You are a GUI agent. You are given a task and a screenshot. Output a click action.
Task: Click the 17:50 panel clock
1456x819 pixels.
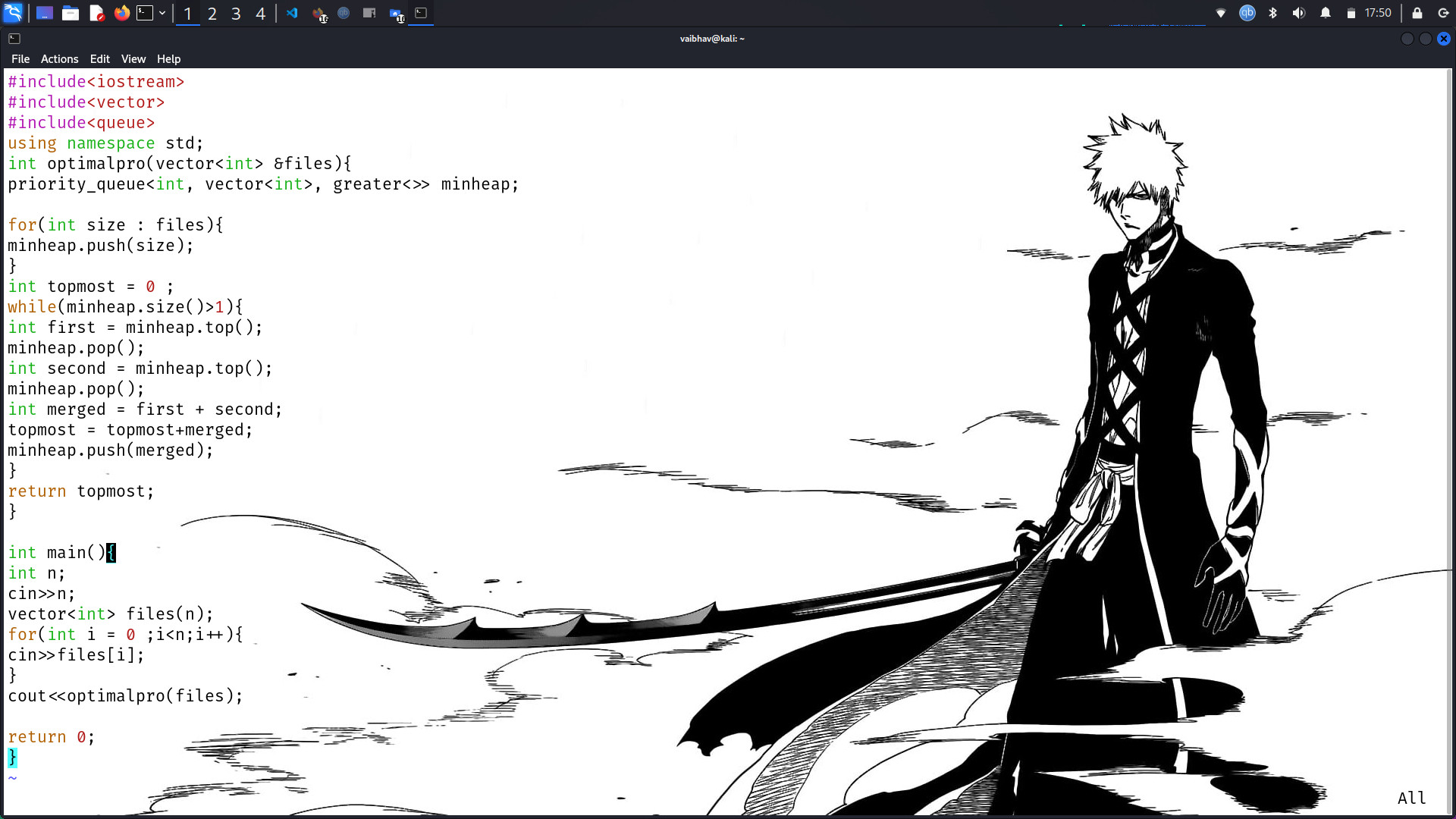pyautogui.click(x=1378, y=13)
